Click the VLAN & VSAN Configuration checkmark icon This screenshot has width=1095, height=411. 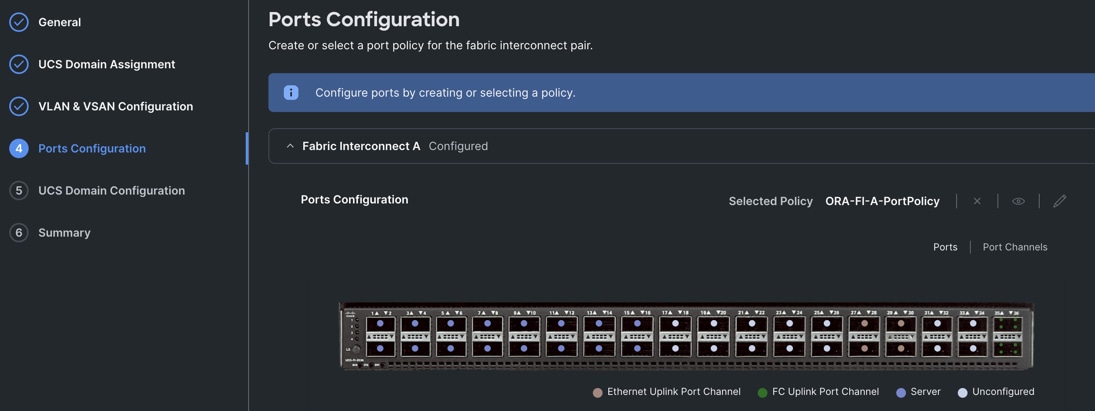tap(19, 106)
